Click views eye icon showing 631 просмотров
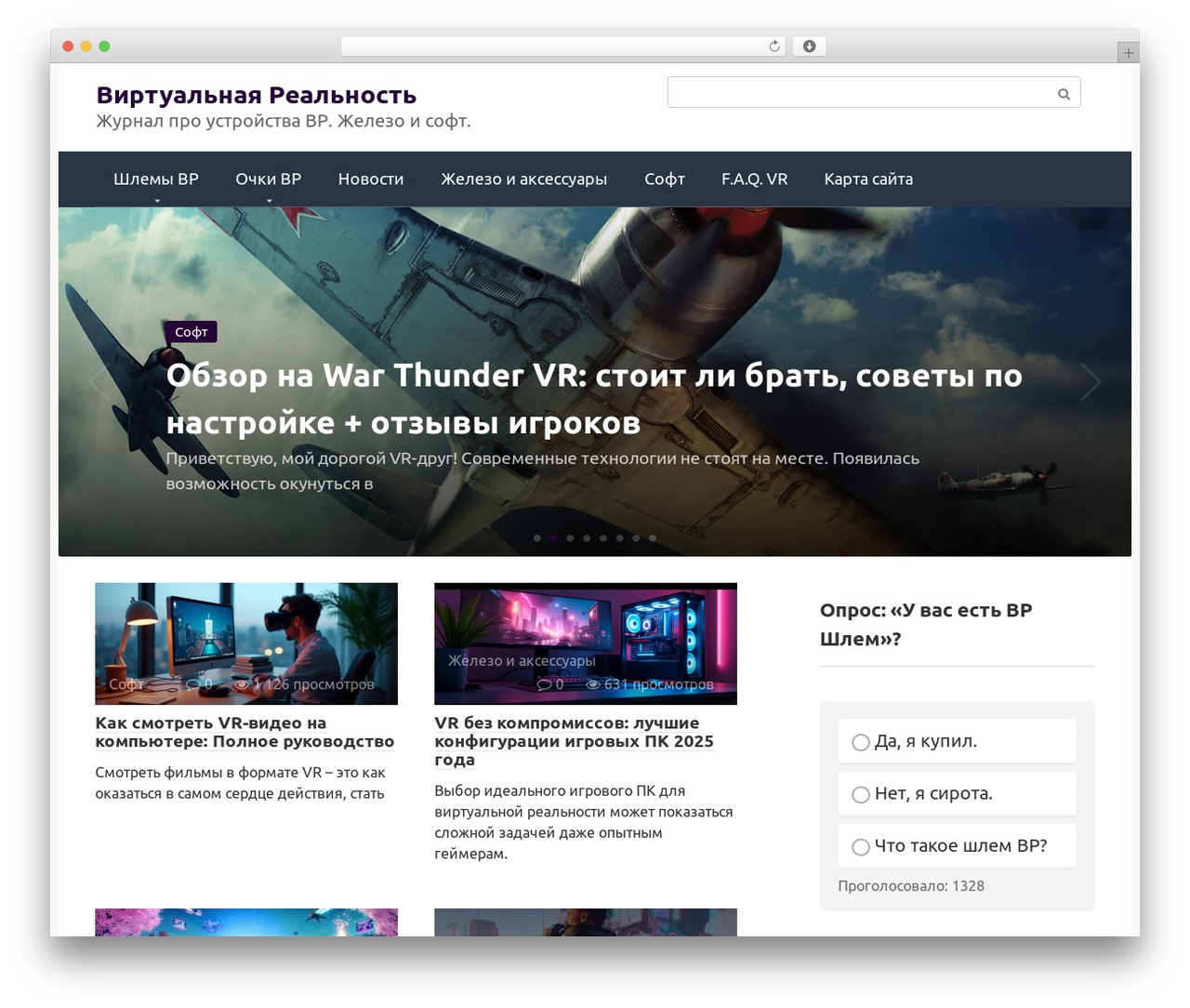Viewport: 1190px width, 1008px height. tap(592, 684)
